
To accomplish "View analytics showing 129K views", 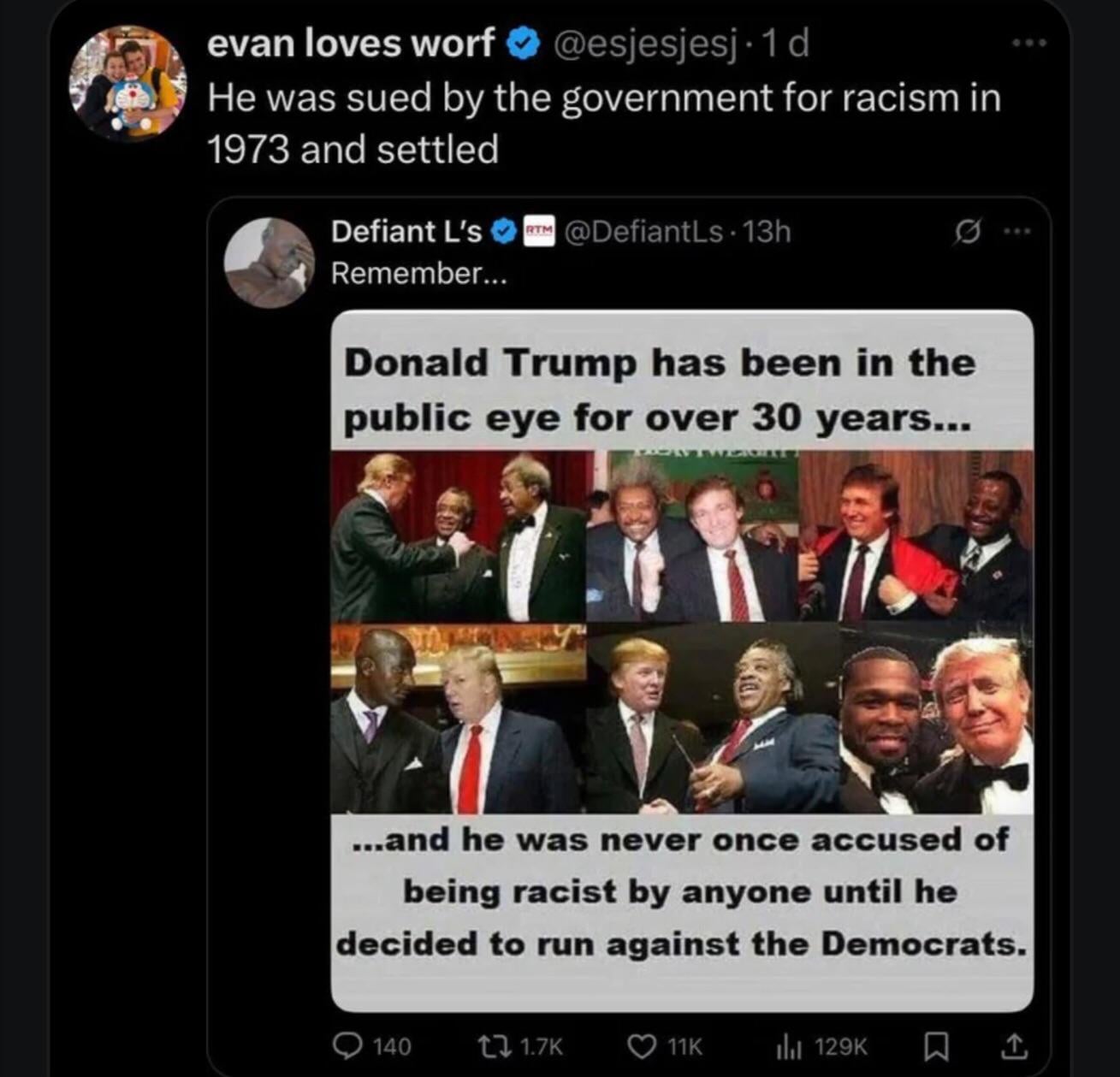I will 785,1045.
